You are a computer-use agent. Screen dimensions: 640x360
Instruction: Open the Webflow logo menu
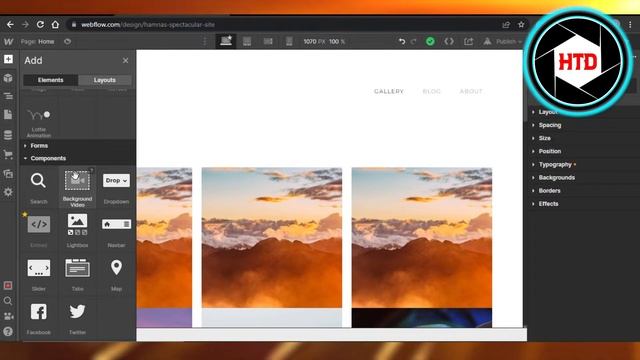[x=9, y=42]
